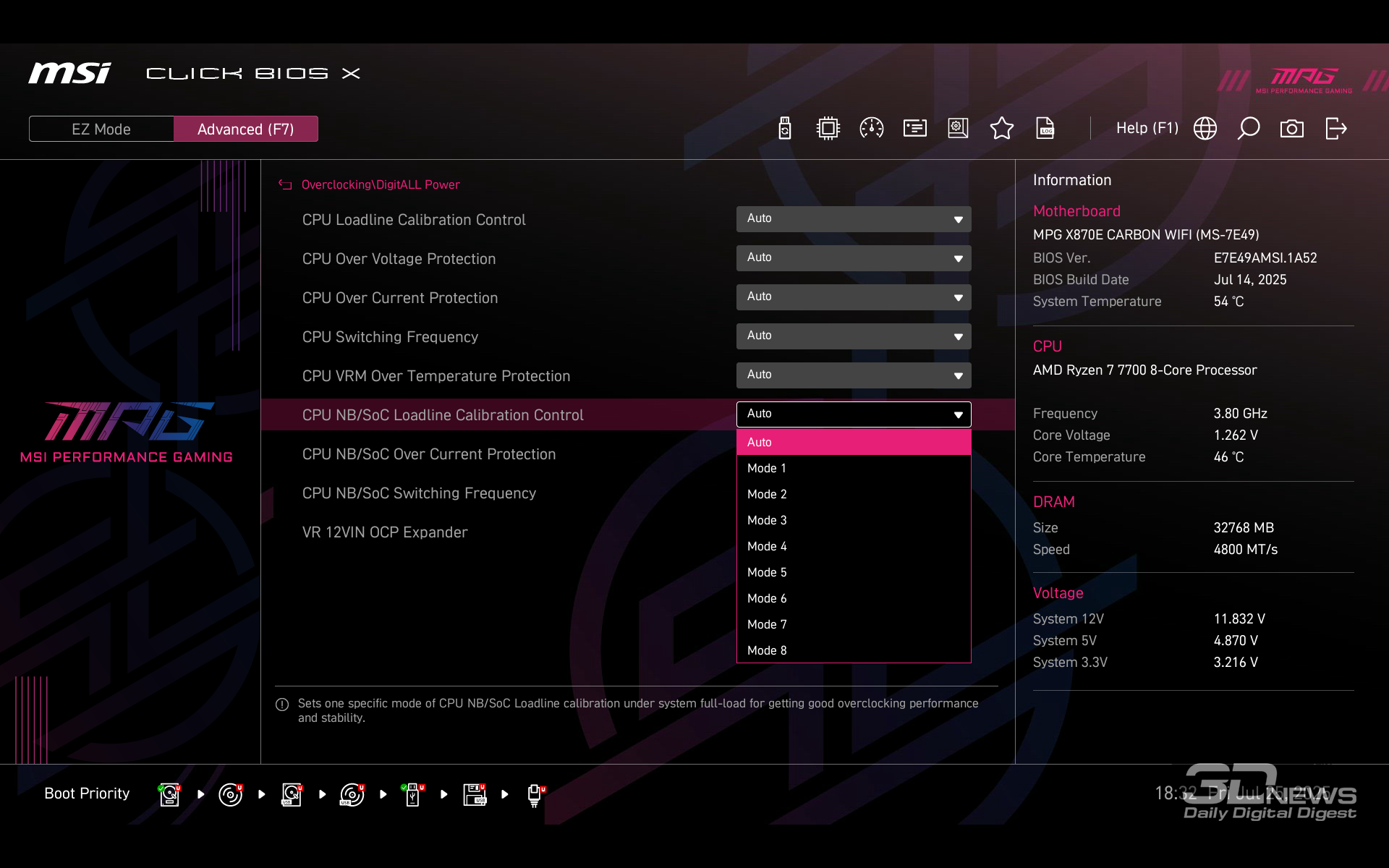Select CPU Over Current Protection label
Viewport: 1389px width, 868px height.
[400, 298]
